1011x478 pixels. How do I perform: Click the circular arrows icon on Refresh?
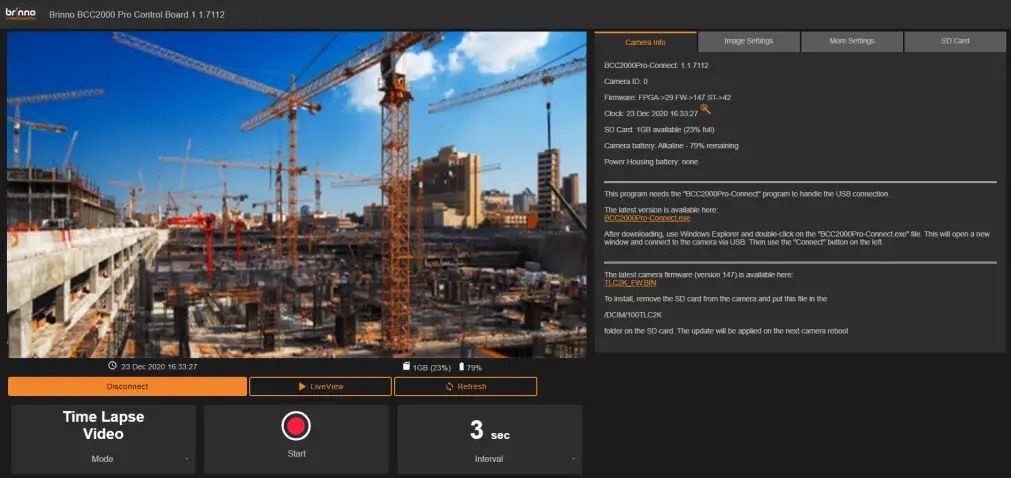coord(450,386)
